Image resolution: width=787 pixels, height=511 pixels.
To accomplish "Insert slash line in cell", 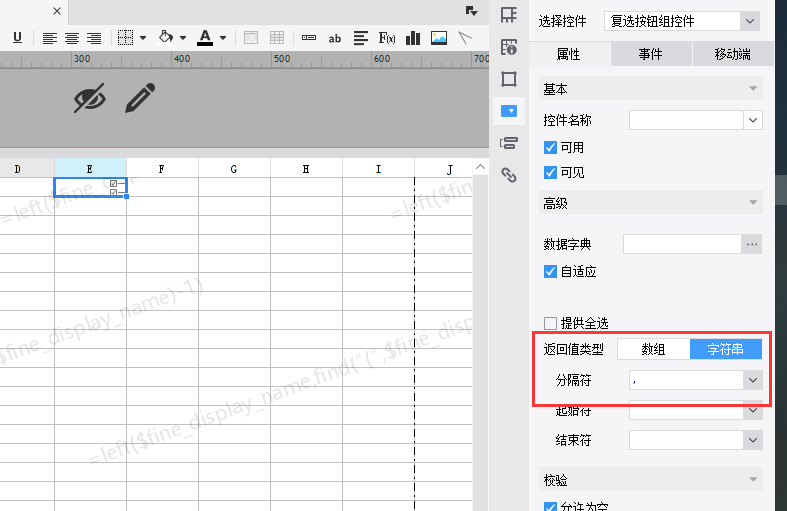I will [465, 38].
